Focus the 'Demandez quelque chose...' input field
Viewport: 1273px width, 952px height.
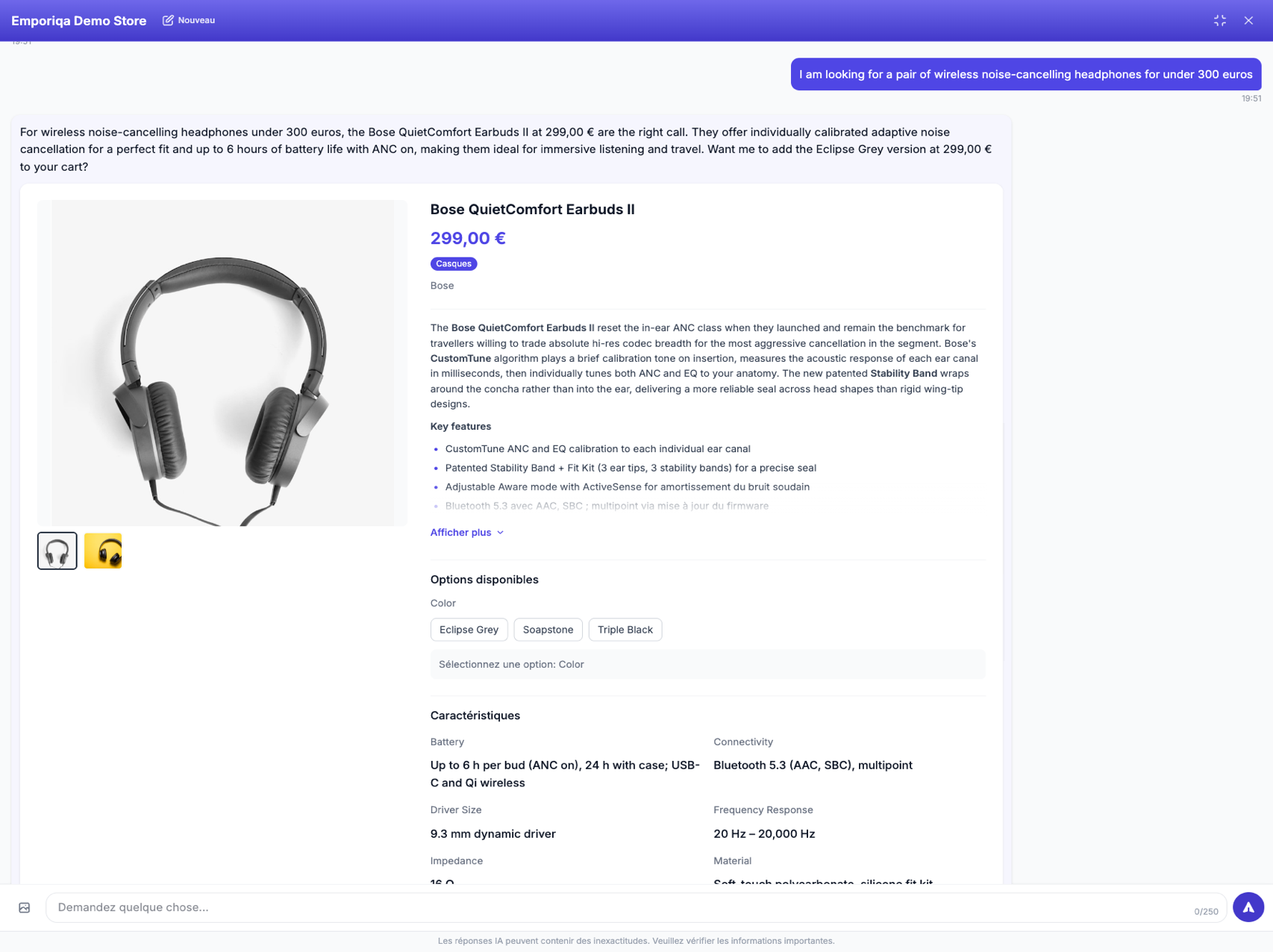(636, 907)
